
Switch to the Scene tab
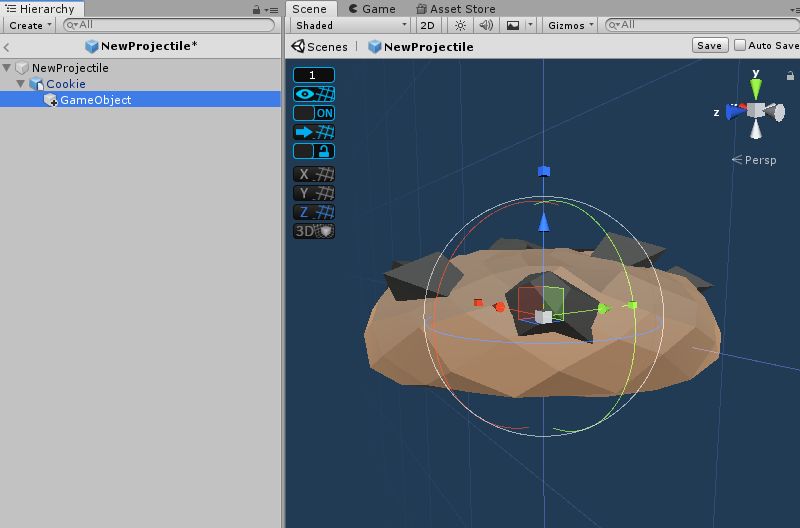309,9
